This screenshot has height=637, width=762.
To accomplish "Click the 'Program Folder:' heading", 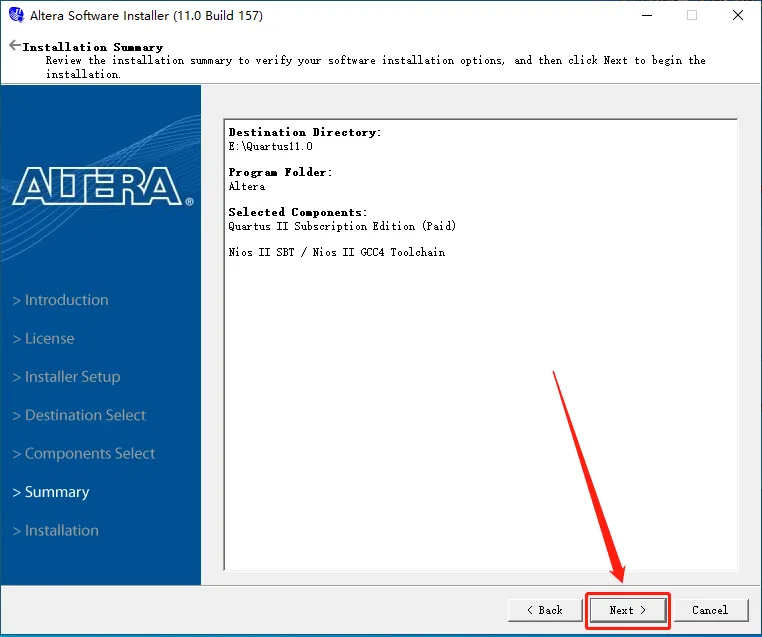I will tap(280, 172).
